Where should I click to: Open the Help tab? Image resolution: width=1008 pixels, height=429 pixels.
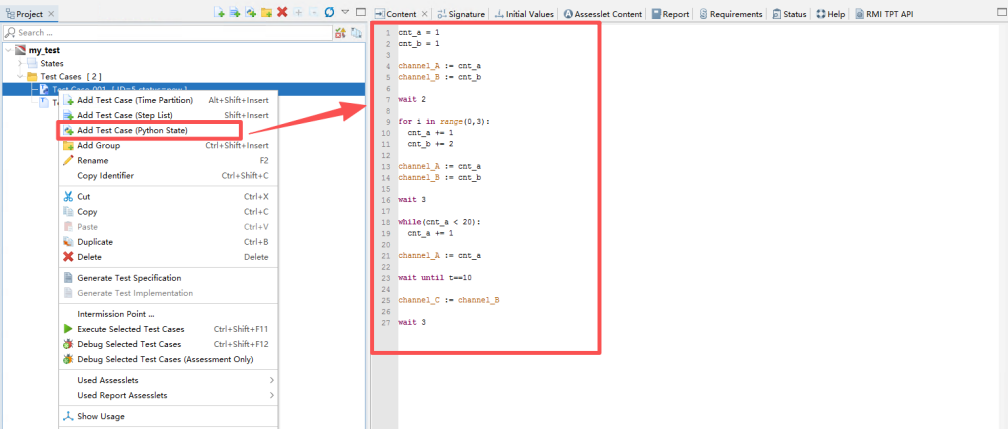pyautogui.click(x=831, y=14)
